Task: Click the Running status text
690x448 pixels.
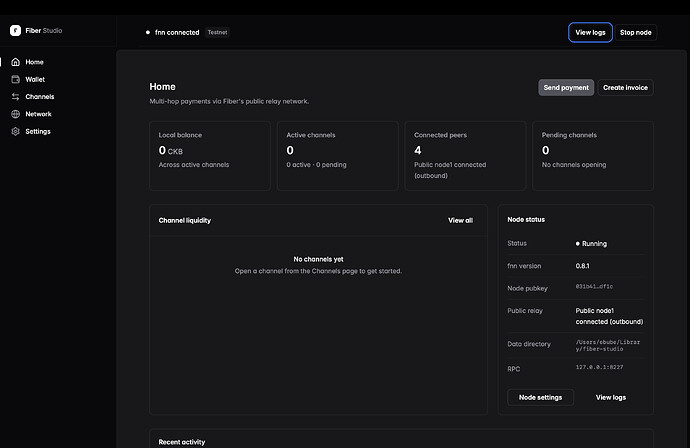Action: [594, 244]
